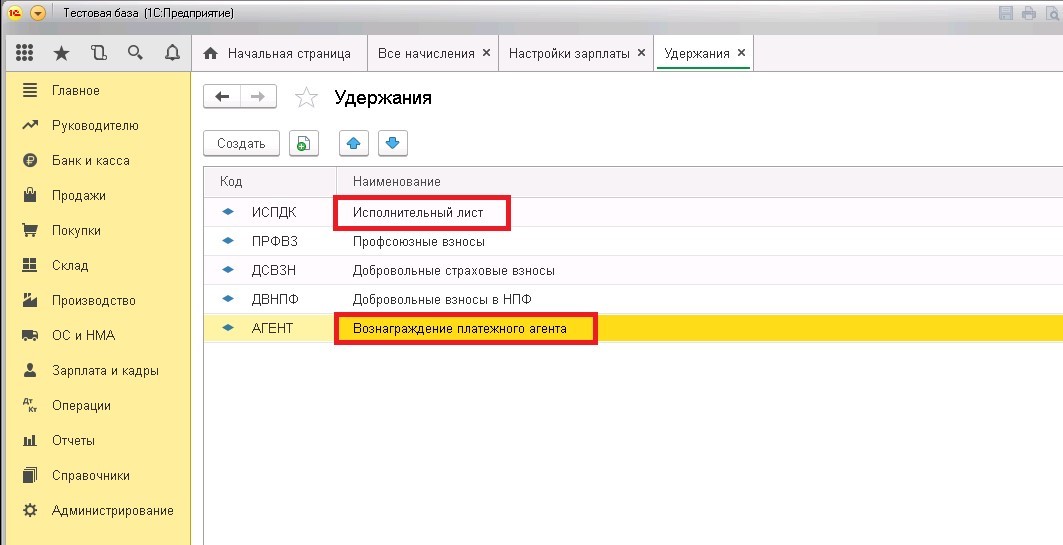Open Справочники section in sidebar
This screenshot has width=1063, height=545.
[96, 475]
